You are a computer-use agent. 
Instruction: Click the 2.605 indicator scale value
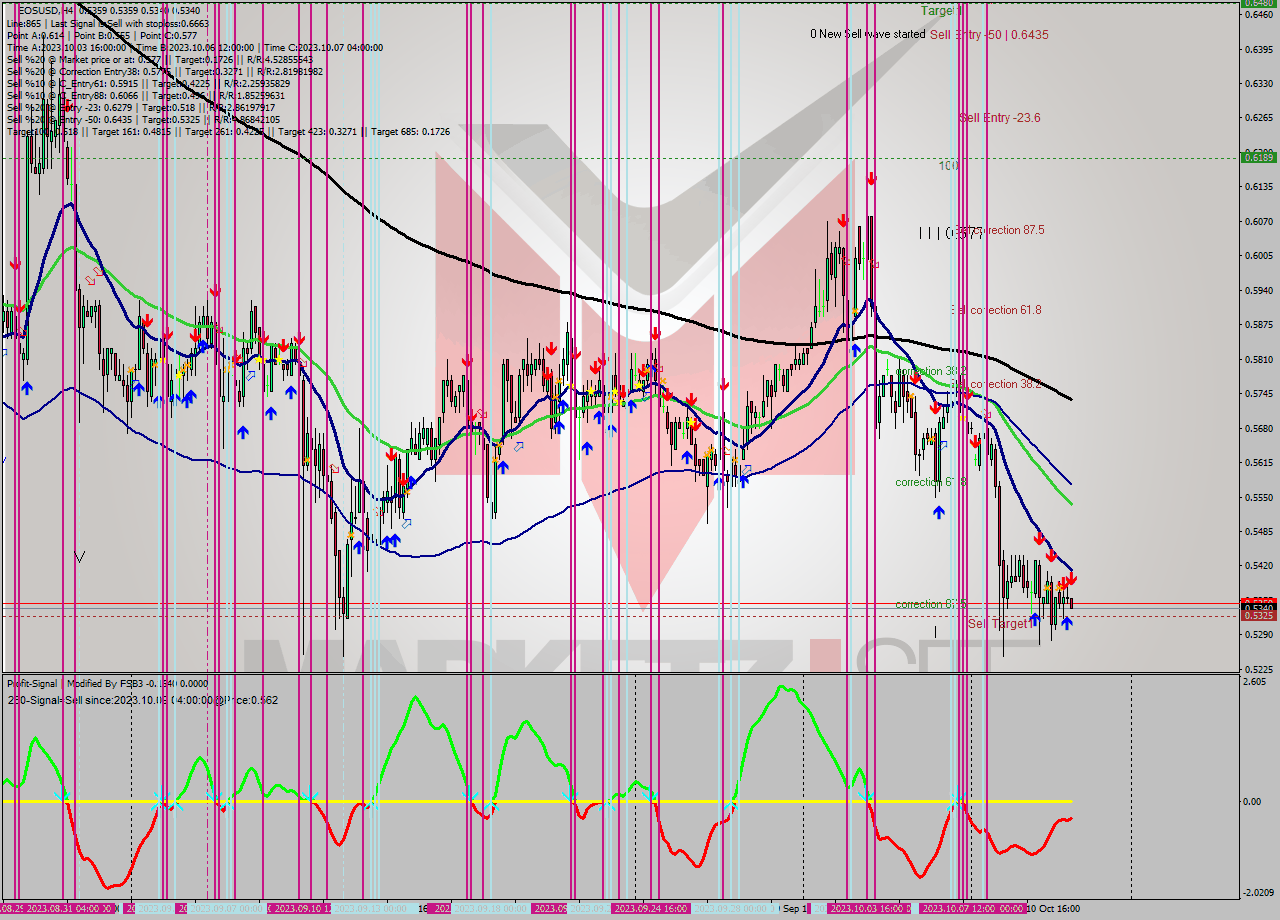1254,682
